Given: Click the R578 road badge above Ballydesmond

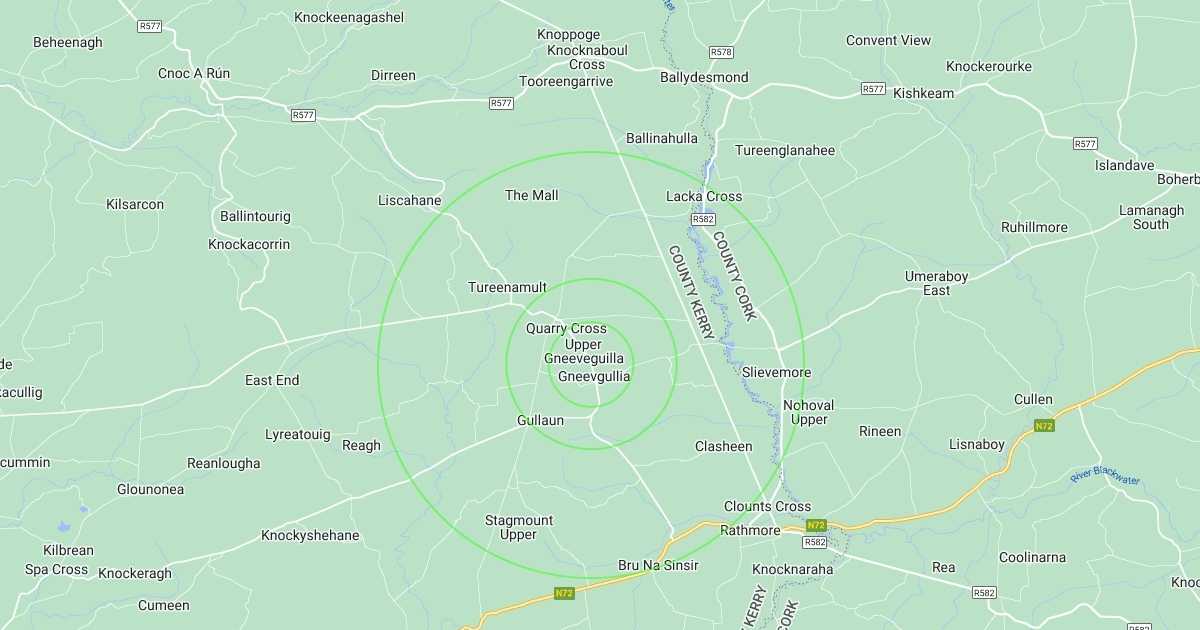Looking at the screenshot, I should tap(721, 52).
